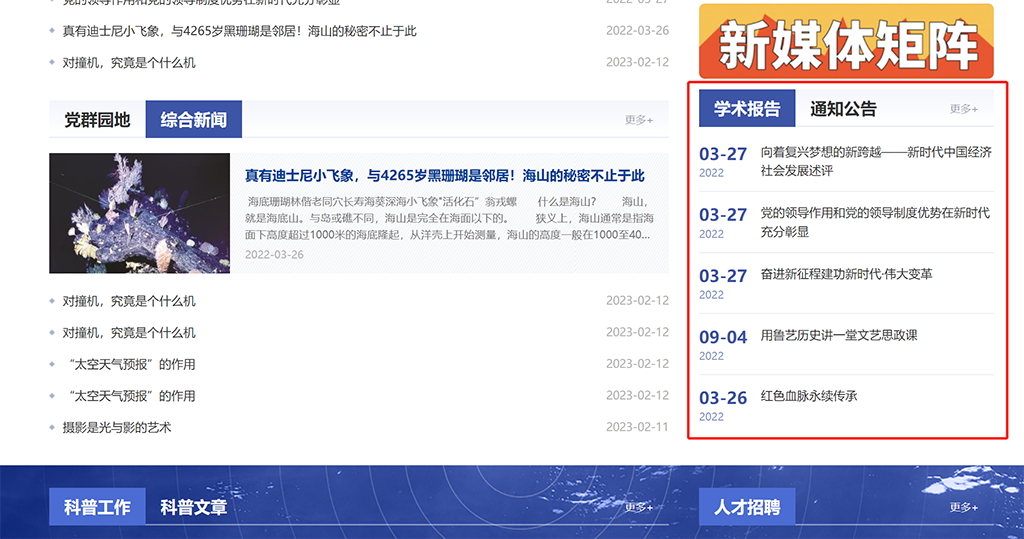Viewport: 1024px width, 539px height.
Task: Click the date 2023-02-11
Action: pos(637,427)
